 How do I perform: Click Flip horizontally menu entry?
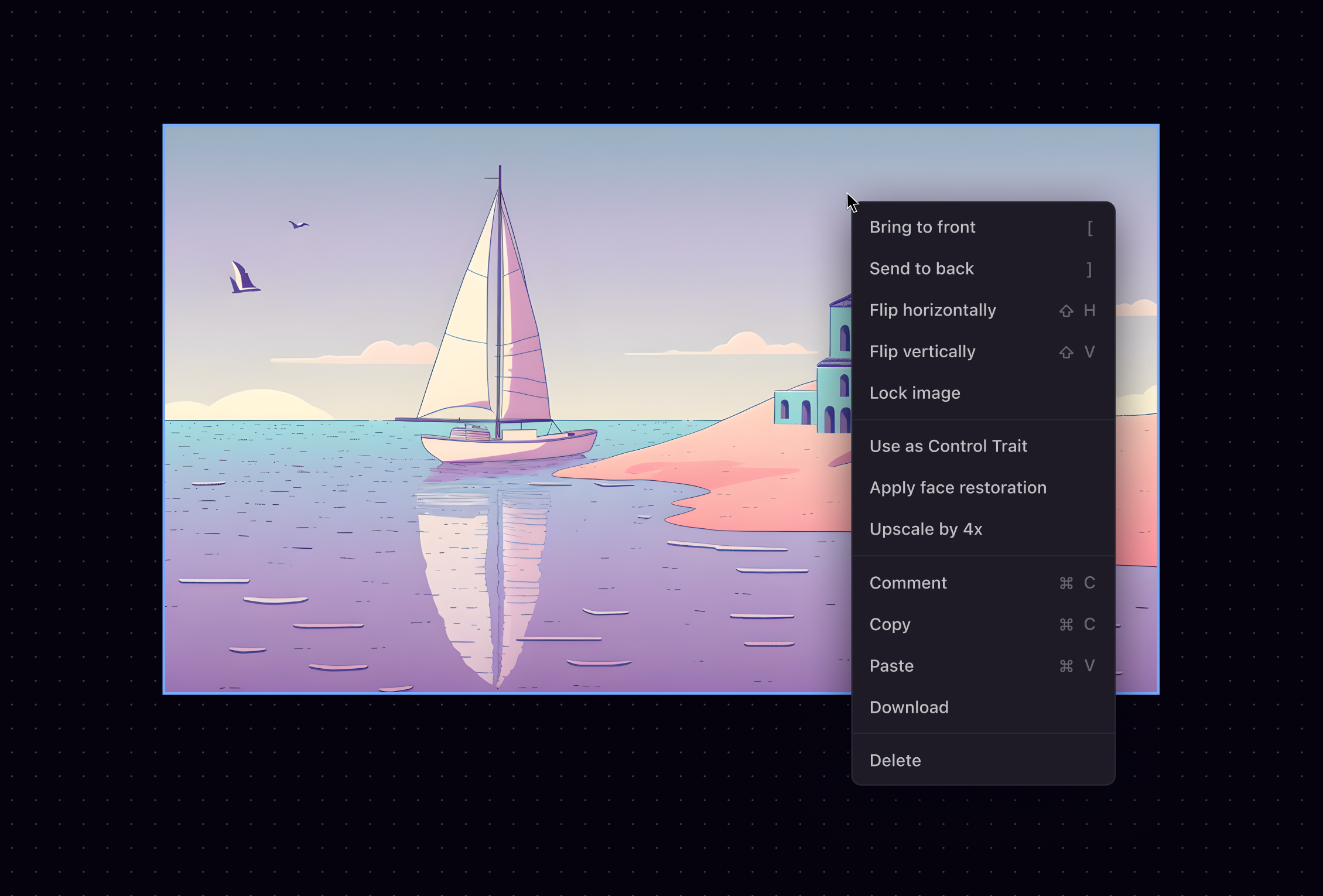point(983,310)
